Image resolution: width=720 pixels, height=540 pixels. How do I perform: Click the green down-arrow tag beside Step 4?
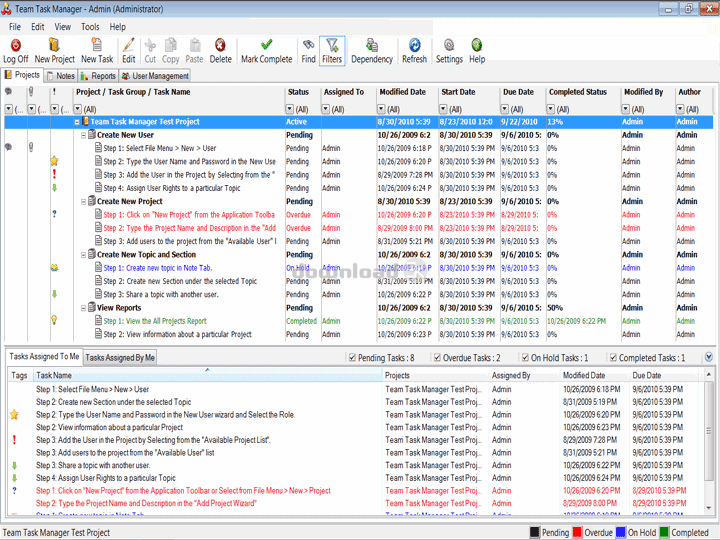(54, 187)
